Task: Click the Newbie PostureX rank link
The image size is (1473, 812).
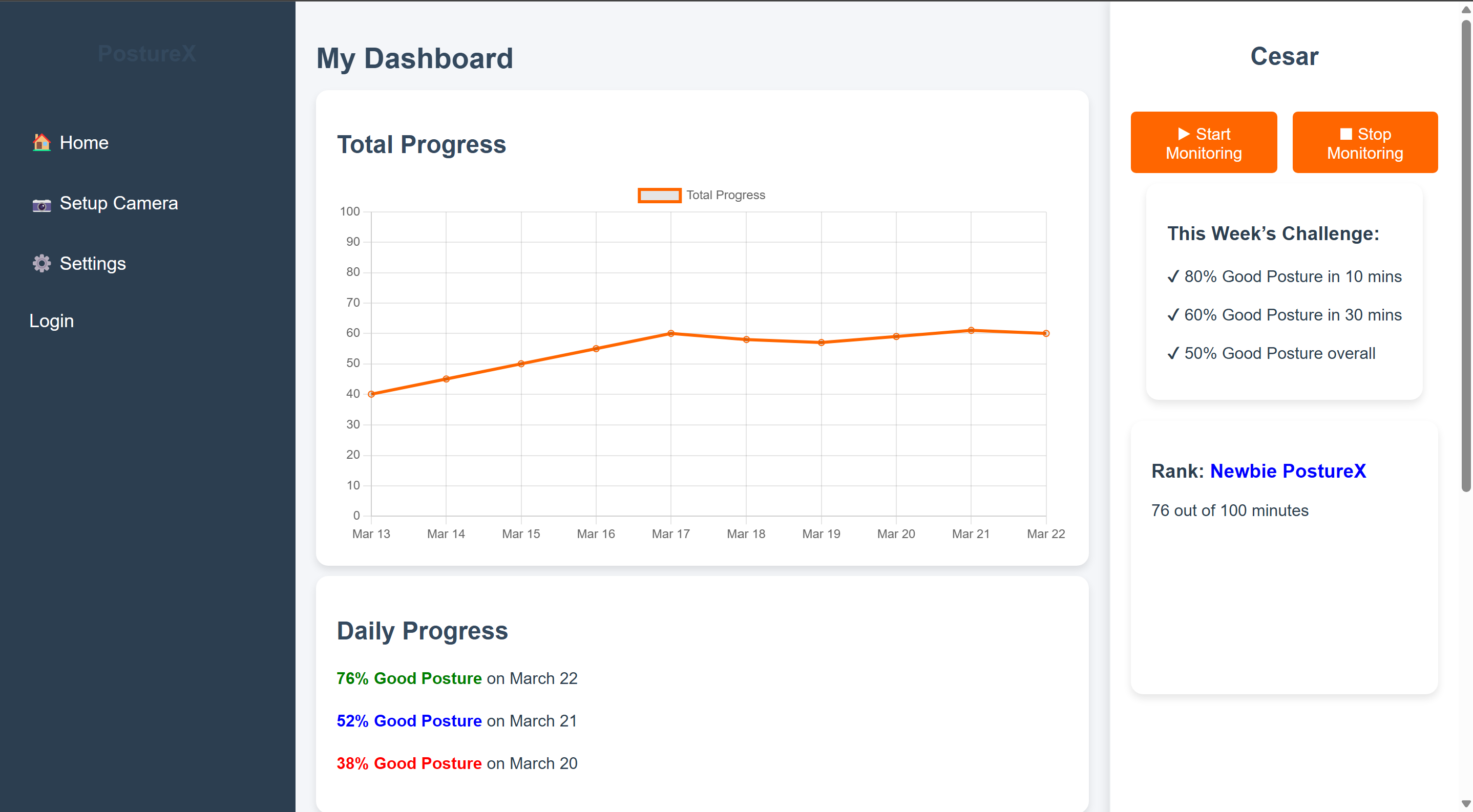Action: [1288, 471]
